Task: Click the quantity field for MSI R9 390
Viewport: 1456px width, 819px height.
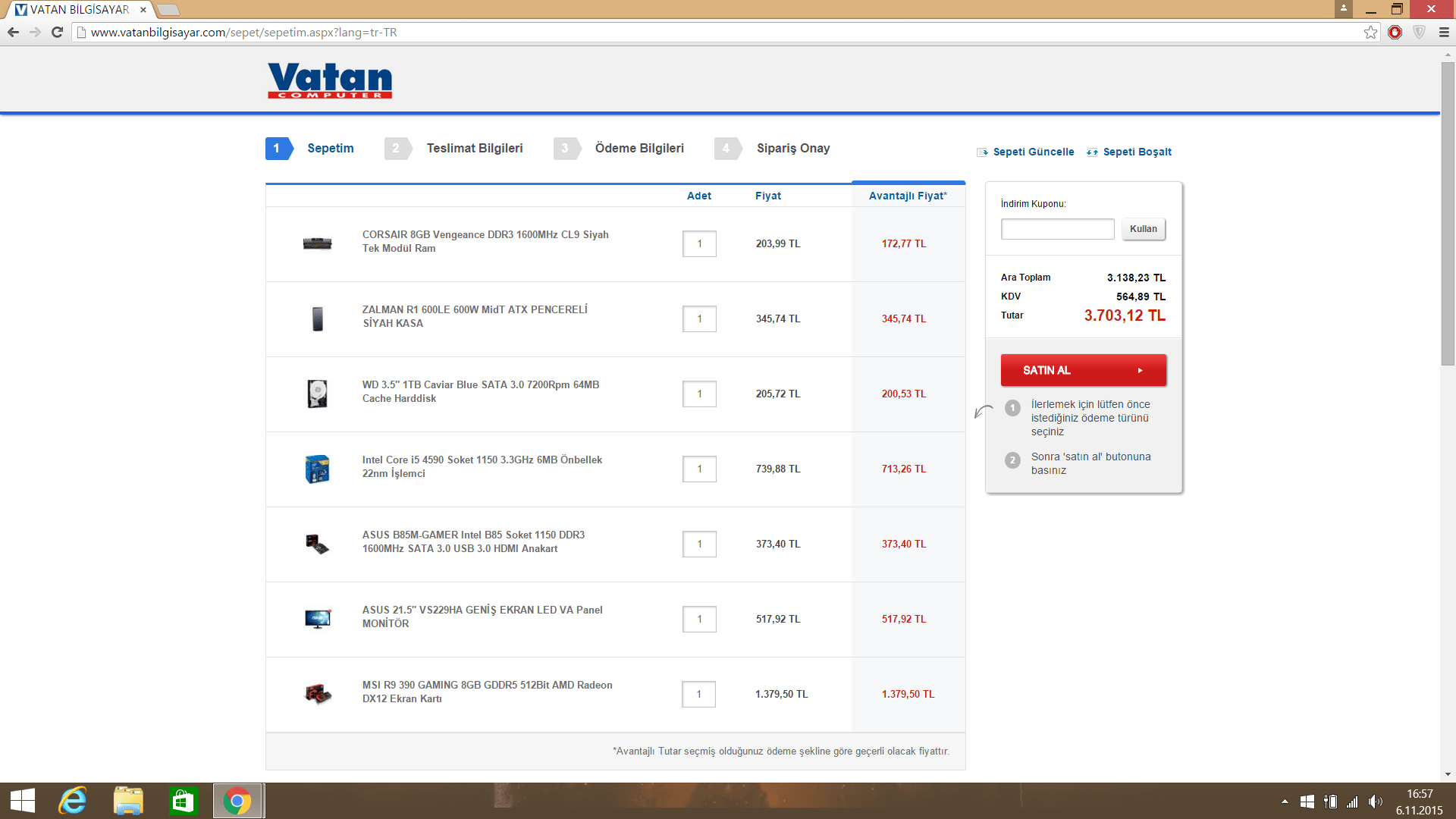Action: tap(699, 695)
